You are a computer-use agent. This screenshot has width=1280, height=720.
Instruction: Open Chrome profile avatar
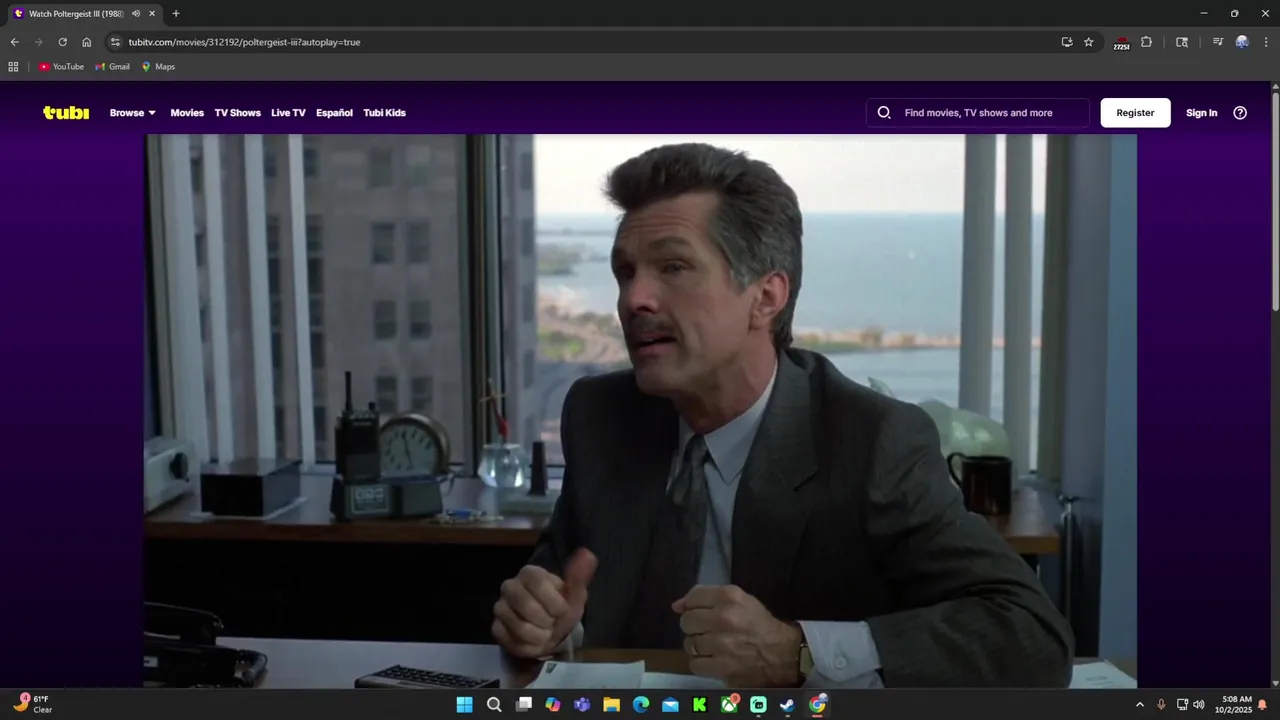(1242, 42)
